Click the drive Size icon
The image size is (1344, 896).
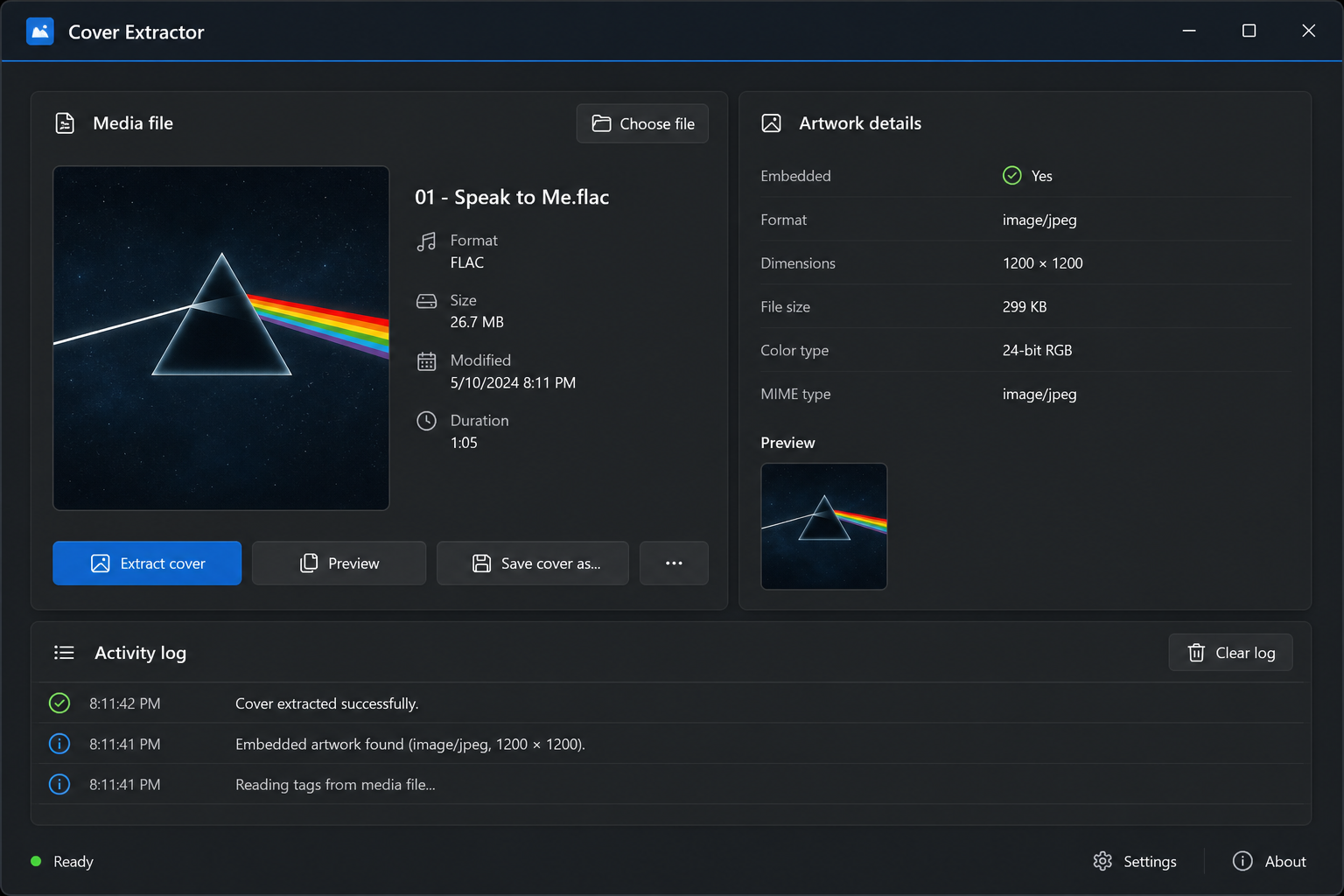[426, 301]
